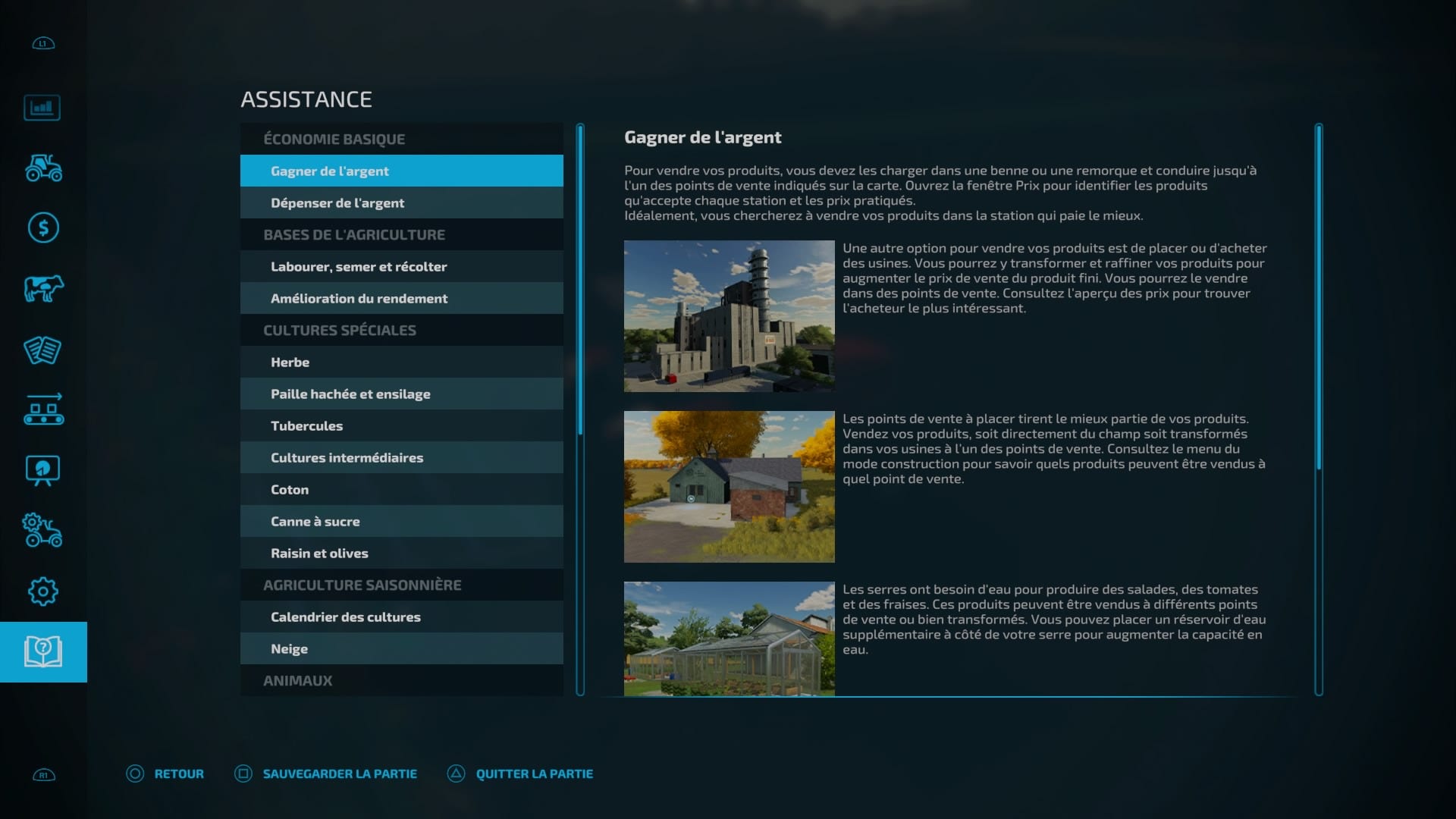Click the ÉCONOMIE BASIQUE section header

coord(402,139)
